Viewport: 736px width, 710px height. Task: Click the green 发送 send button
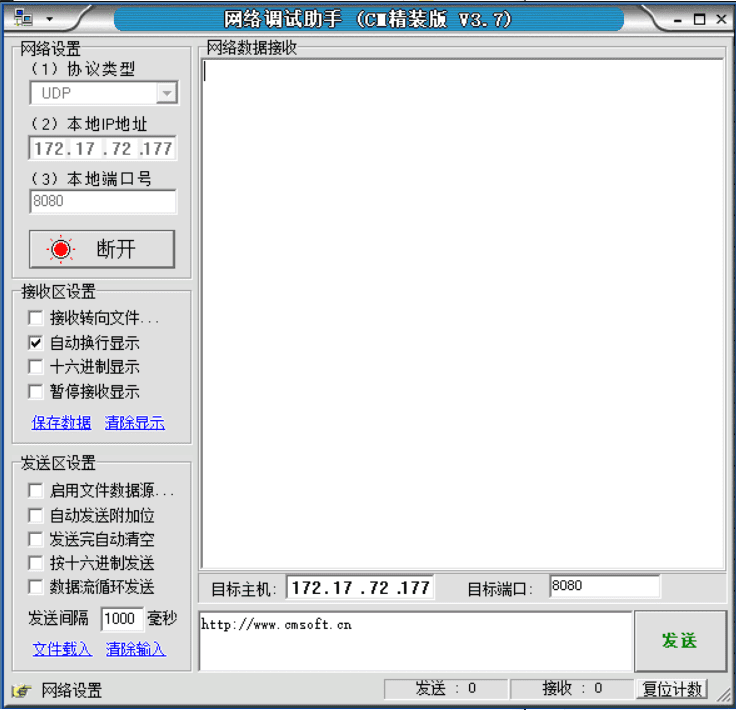[680, 641]
